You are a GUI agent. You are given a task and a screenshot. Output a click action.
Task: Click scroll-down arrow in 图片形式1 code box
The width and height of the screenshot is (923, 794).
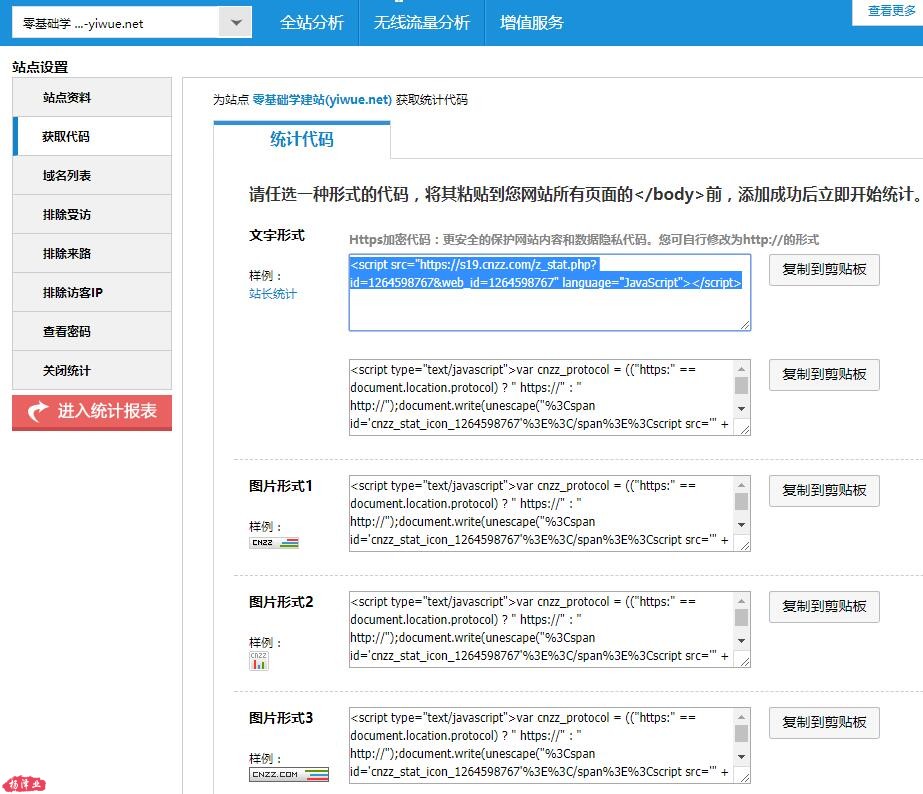pyautogui.click(x=742, y=524)
